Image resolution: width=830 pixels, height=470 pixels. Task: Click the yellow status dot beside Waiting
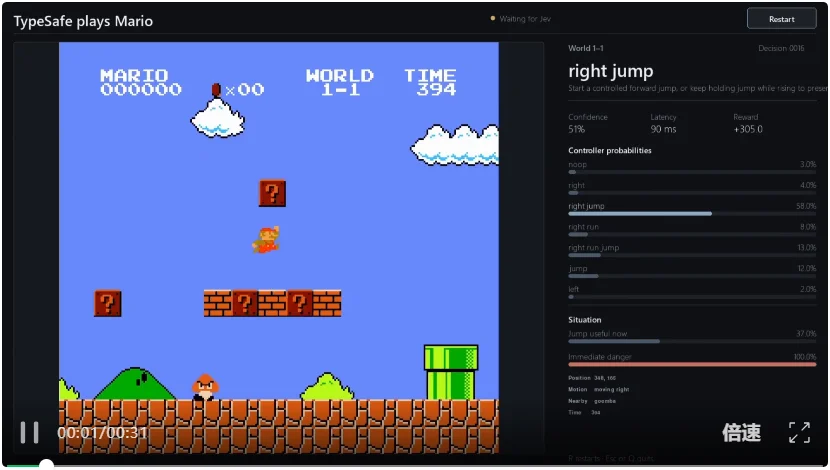[x=493, y=19]
